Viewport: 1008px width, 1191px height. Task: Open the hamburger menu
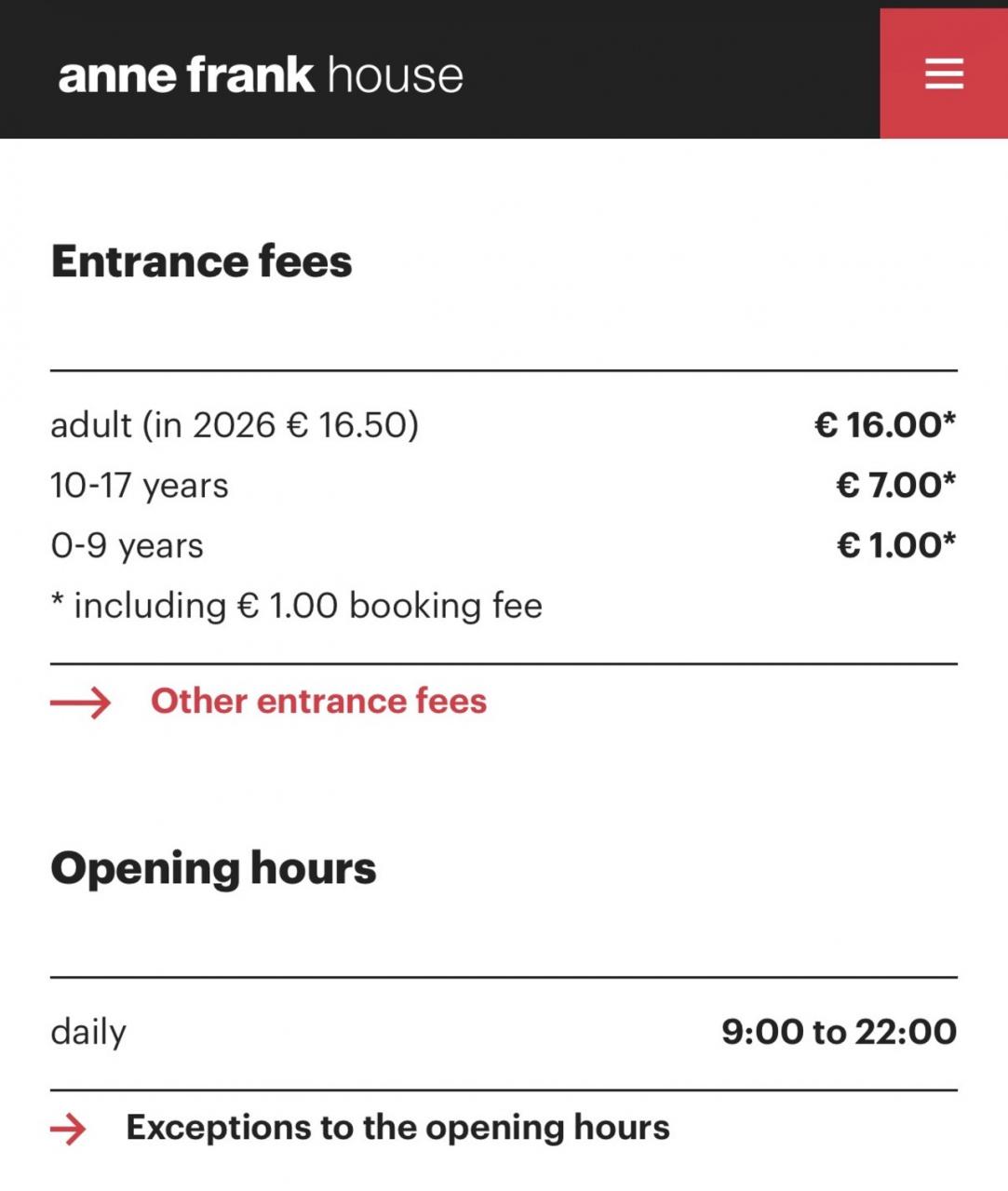pos(943,74)
